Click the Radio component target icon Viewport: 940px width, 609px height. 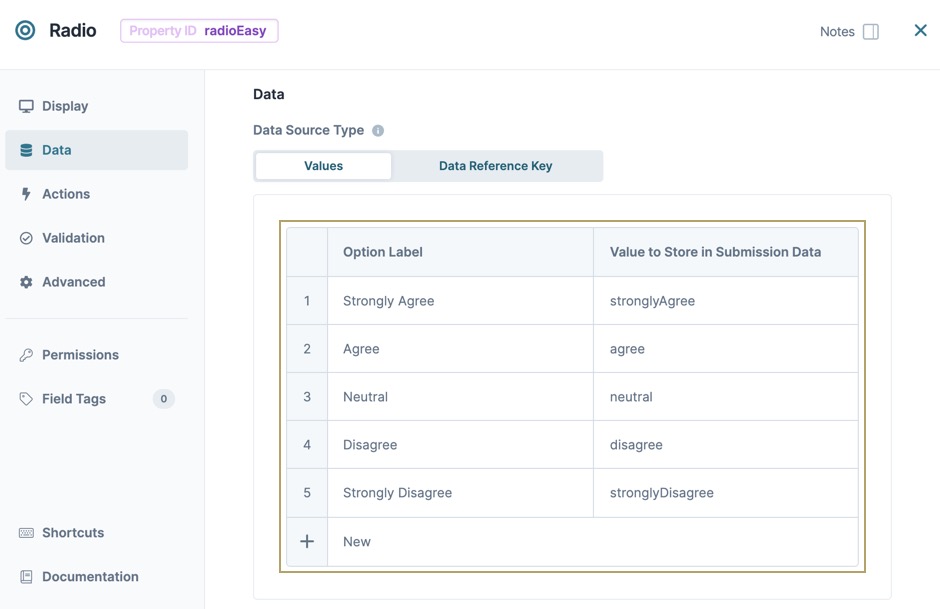coord(25,31)
